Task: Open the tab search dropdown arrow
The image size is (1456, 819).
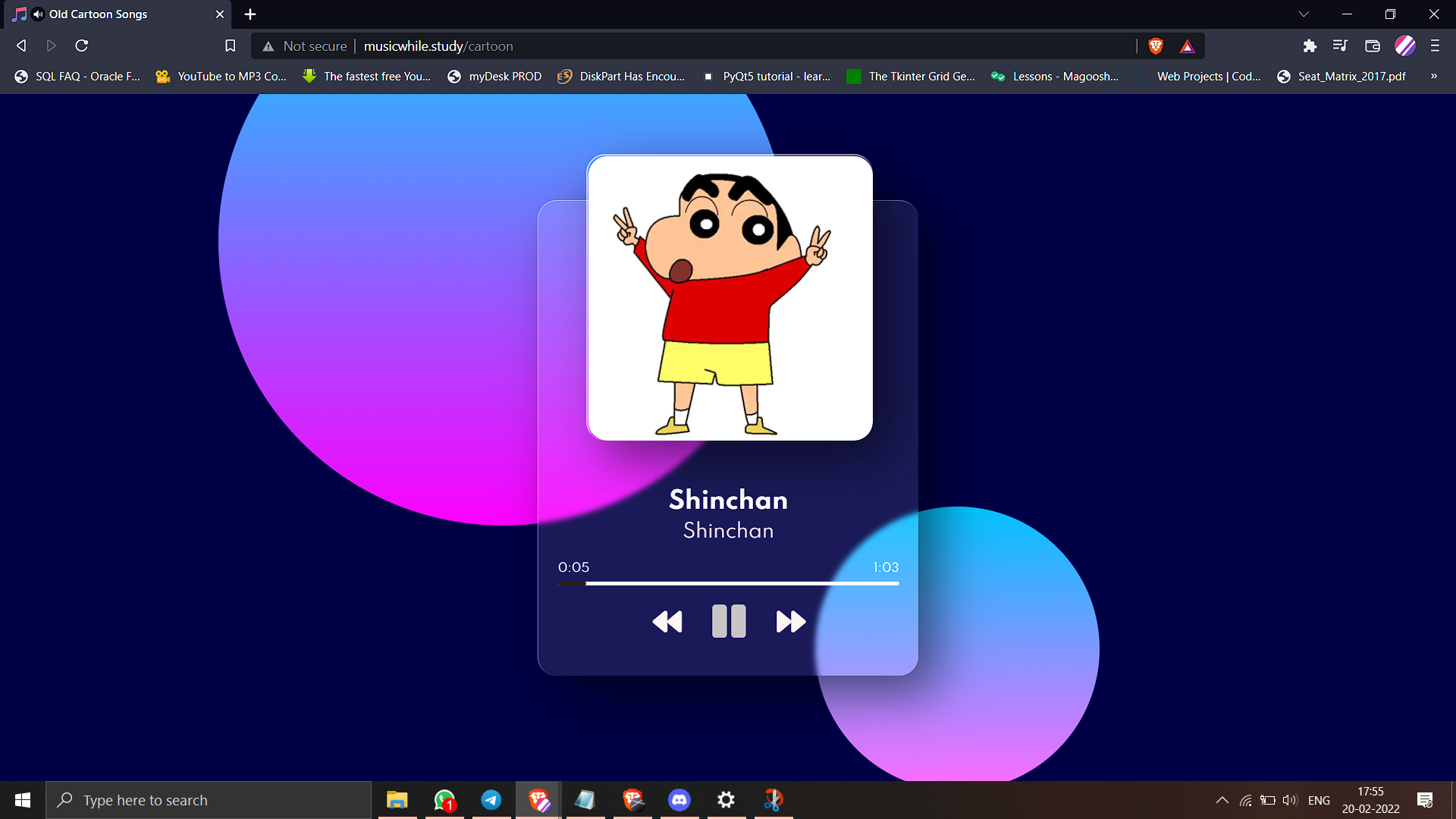Action: click(1304, 14)
